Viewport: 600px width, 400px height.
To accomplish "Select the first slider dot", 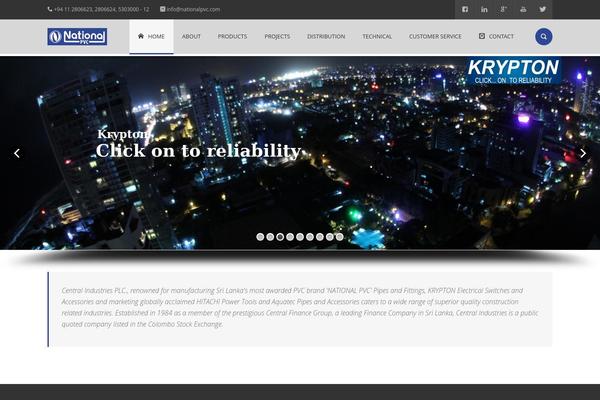I will click(x=260, y=237).
